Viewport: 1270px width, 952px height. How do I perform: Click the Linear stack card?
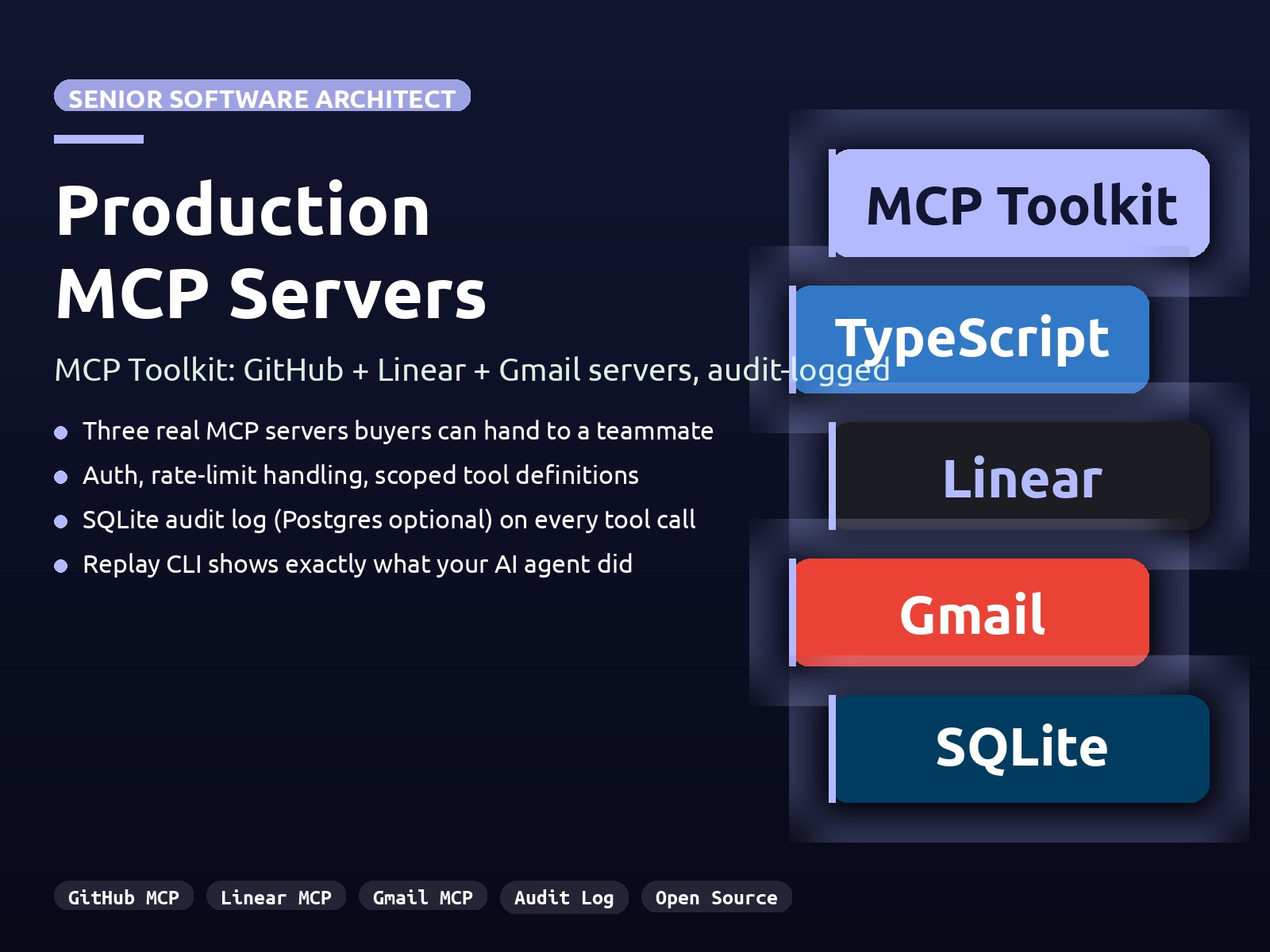point(1019,476)
